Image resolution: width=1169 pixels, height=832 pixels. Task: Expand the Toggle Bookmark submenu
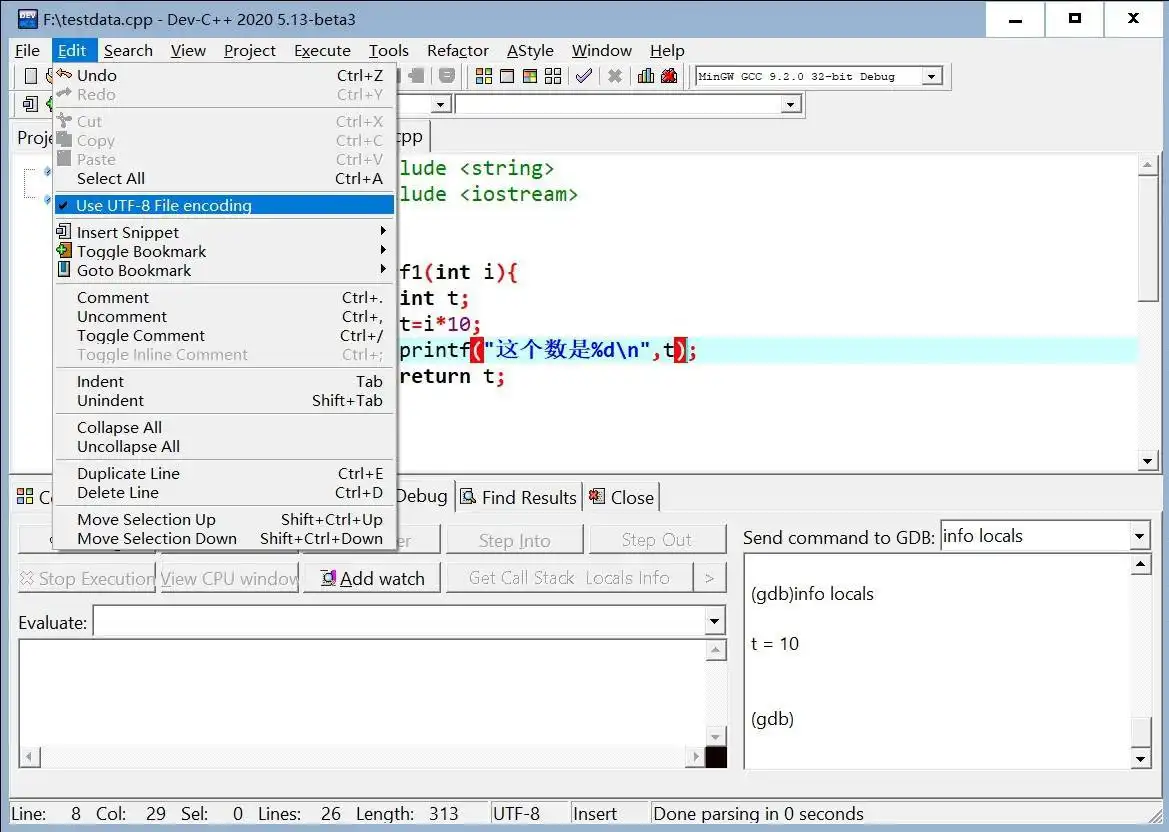tap(142, 252)
